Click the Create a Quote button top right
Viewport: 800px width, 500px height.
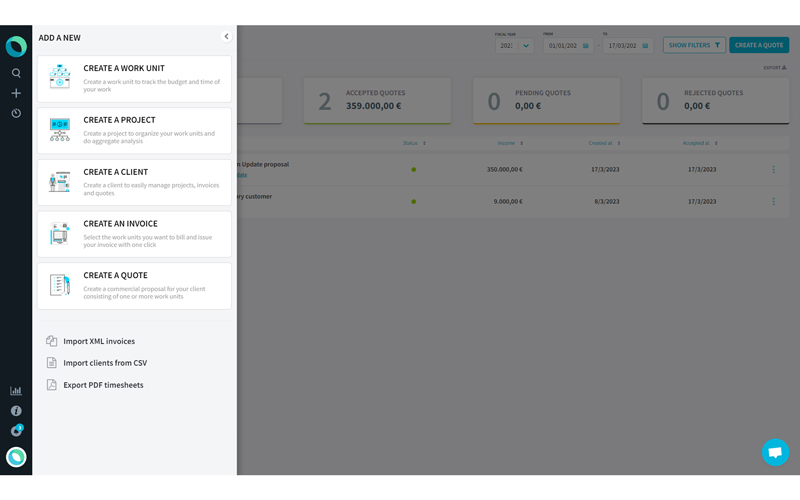[x=759, y=45]
